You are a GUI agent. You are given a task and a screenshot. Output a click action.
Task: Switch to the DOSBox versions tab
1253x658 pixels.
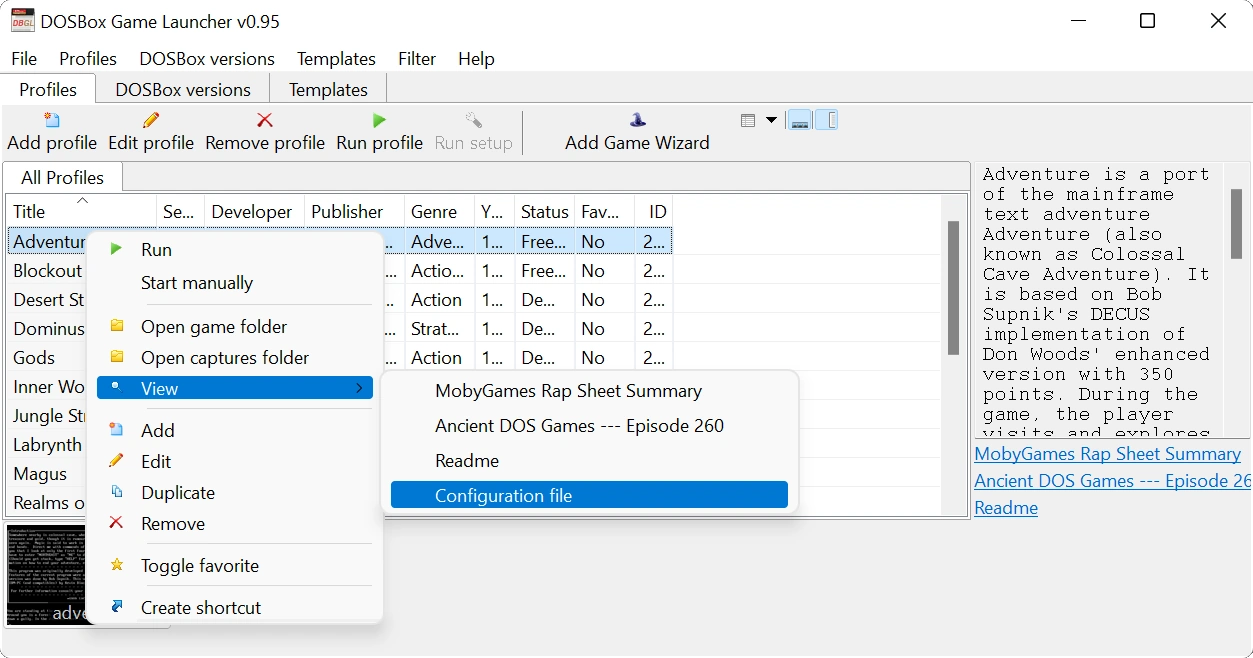pos(183,89)
